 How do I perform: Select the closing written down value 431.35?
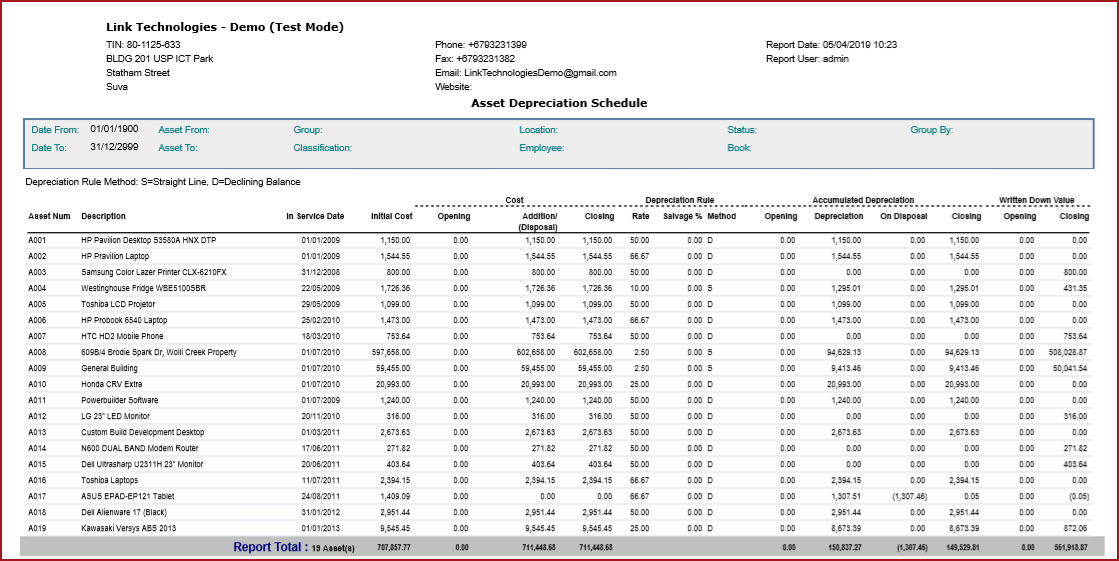(x=1074, y=288)
